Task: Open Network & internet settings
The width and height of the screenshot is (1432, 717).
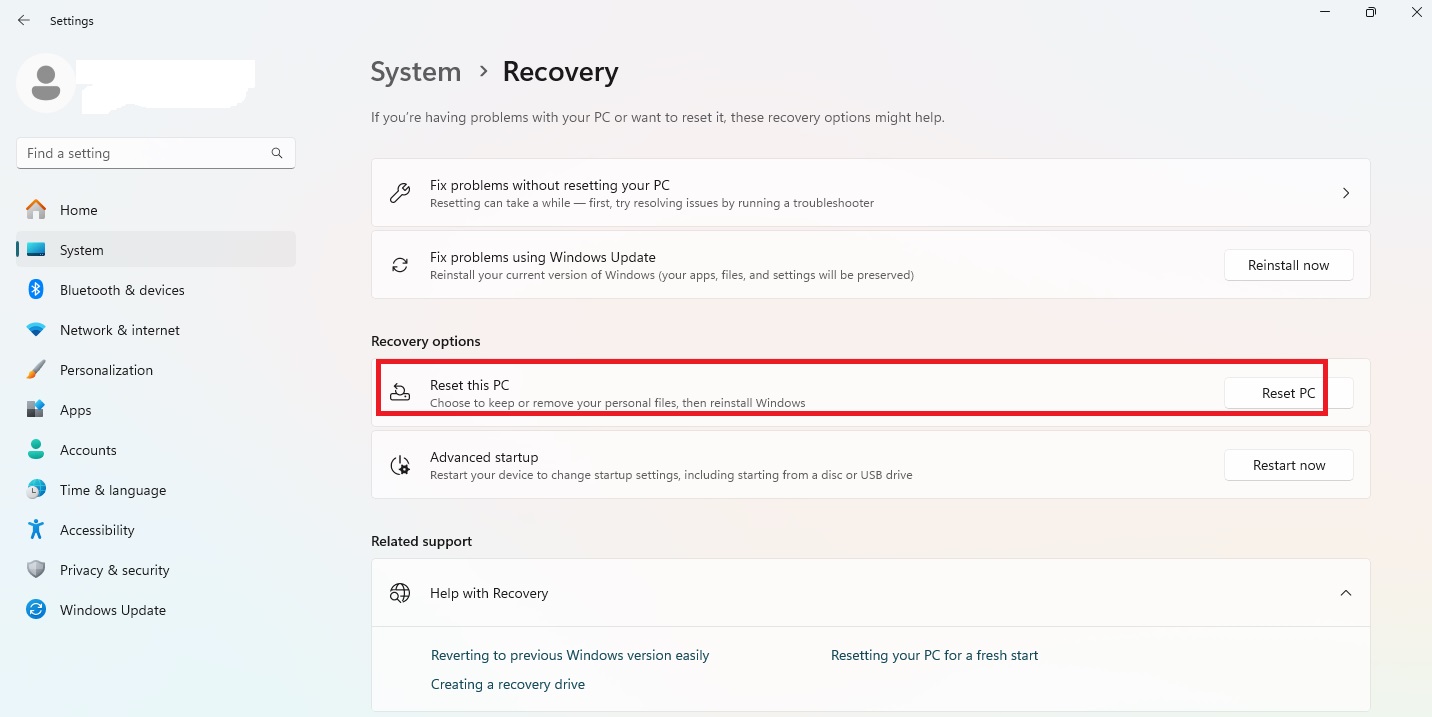Action: [x=156, y=330]
